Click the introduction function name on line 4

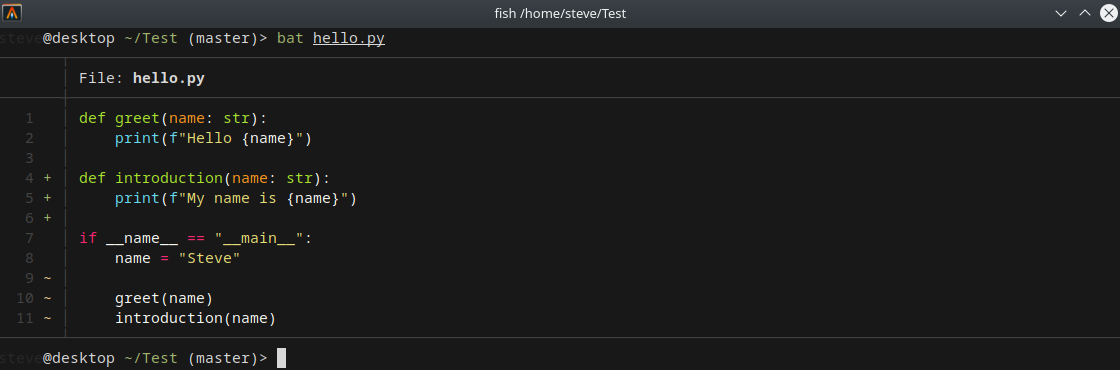[169, 178]
